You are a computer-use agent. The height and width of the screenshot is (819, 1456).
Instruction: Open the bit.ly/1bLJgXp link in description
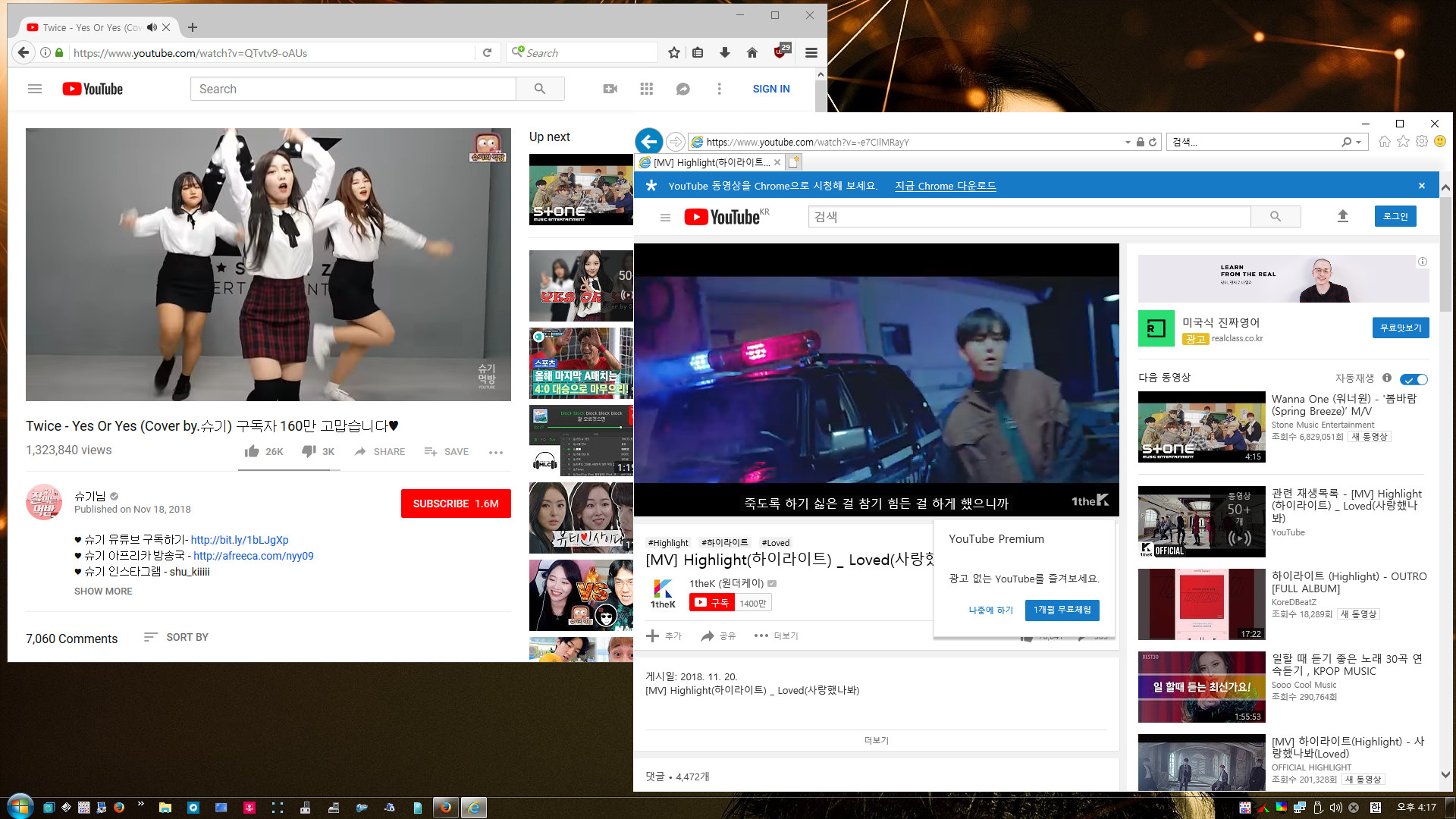[x=240, y=540]
